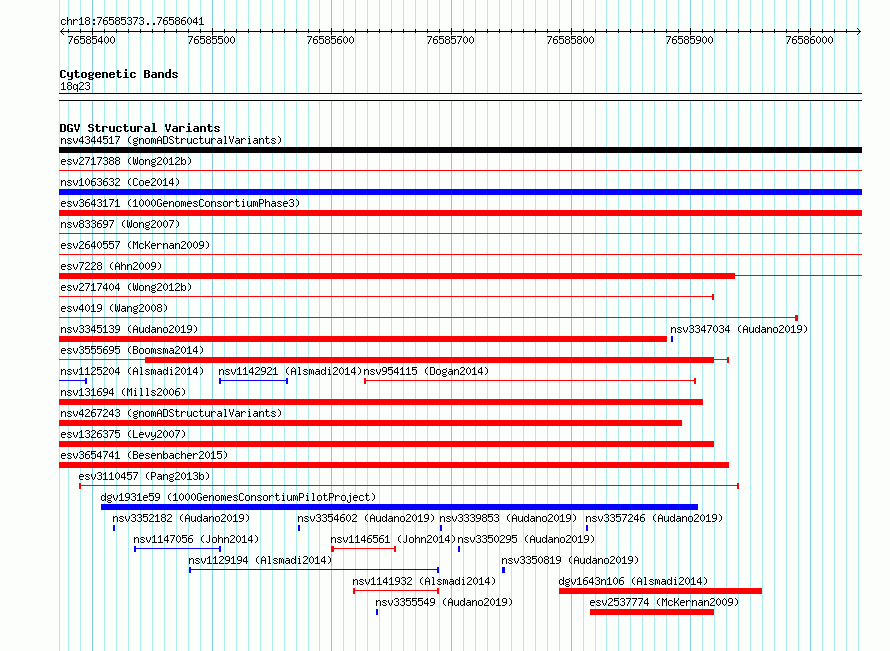The height and width of the screenshot is (651, 890).
Task: Click the small blue nsv3347034 marker
Action: point(672,339)
